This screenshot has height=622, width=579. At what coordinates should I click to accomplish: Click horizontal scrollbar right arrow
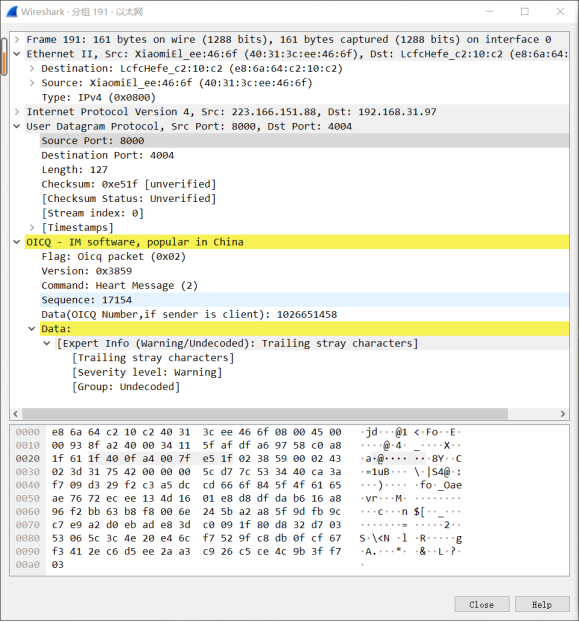(563, 414)
